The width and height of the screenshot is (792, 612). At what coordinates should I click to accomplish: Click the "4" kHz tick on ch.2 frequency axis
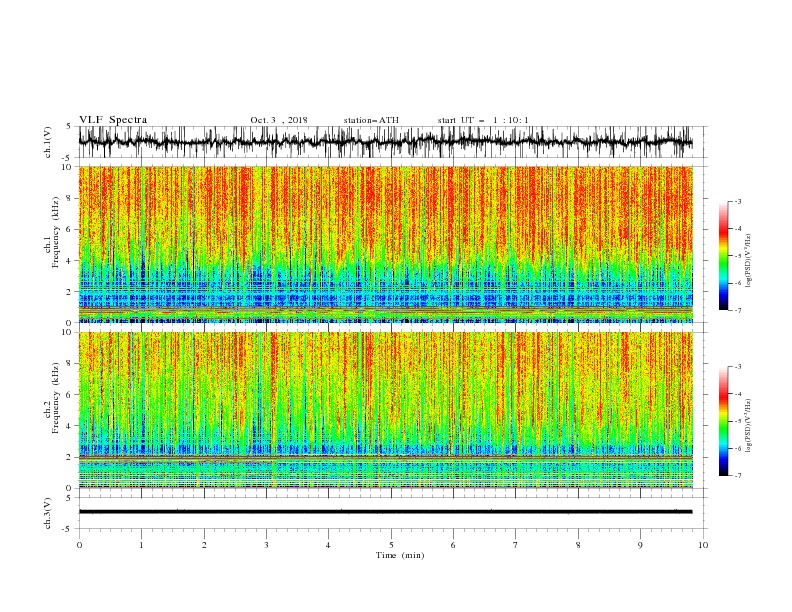click(69, 426)
